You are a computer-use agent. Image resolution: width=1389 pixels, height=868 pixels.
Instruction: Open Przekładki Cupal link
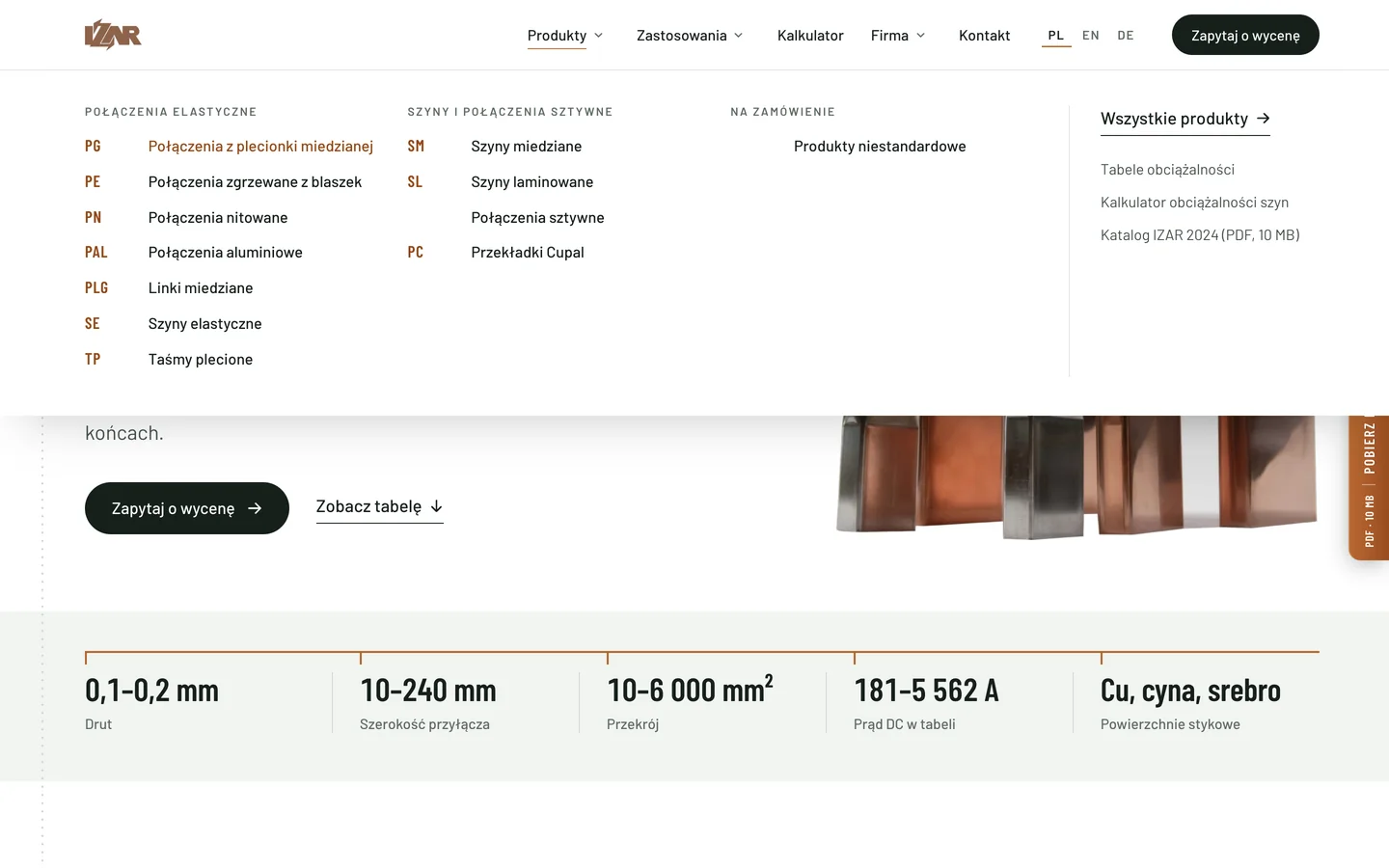(528, 253)
